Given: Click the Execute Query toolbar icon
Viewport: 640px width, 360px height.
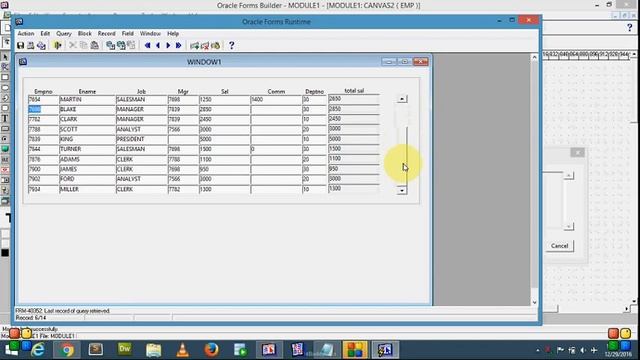Looking at the screenshot, I should click(x=121, y=45).
